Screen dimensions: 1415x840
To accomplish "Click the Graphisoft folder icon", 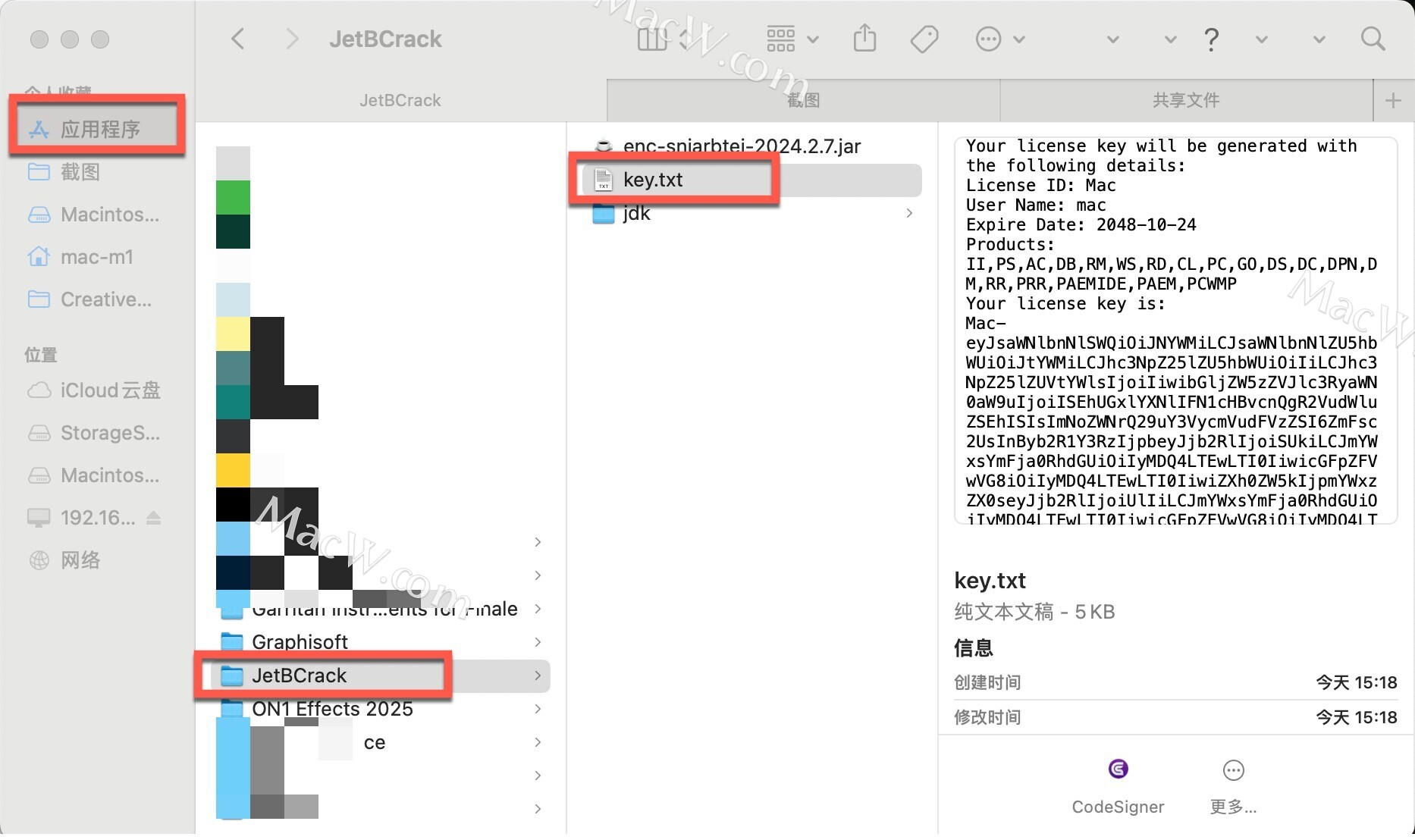I will coord(231,642).
